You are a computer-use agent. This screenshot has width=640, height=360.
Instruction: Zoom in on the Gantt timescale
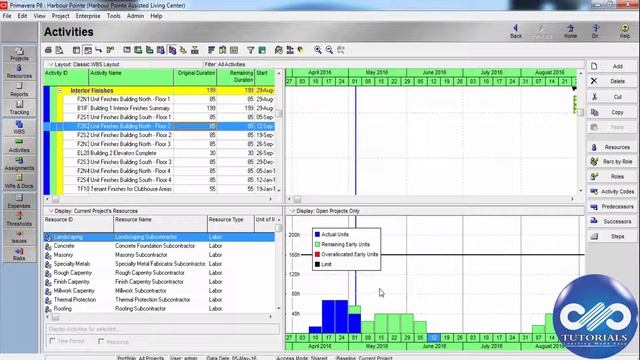pyautogui.click(x=318, y=50)
